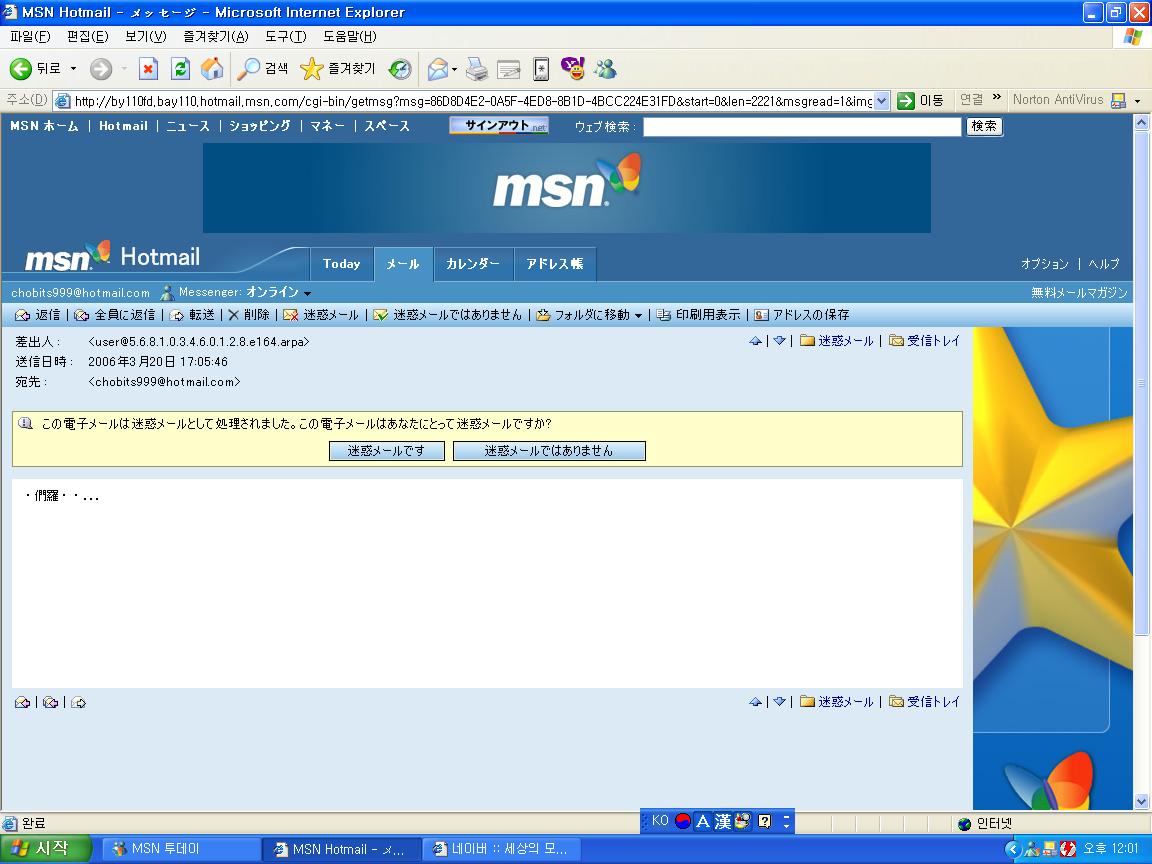The height and width of the screenshot is (864, 1152).
Task: Expand the Norton AntiVirus dropdown arrow
Action: pyautogui.click(x=1137, y=101)
